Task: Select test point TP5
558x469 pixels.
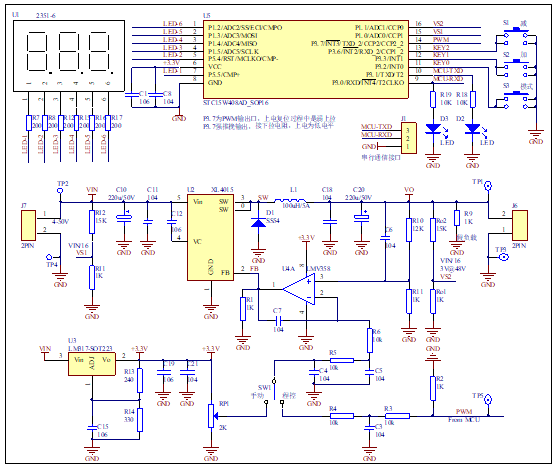Action: [488, 400]
